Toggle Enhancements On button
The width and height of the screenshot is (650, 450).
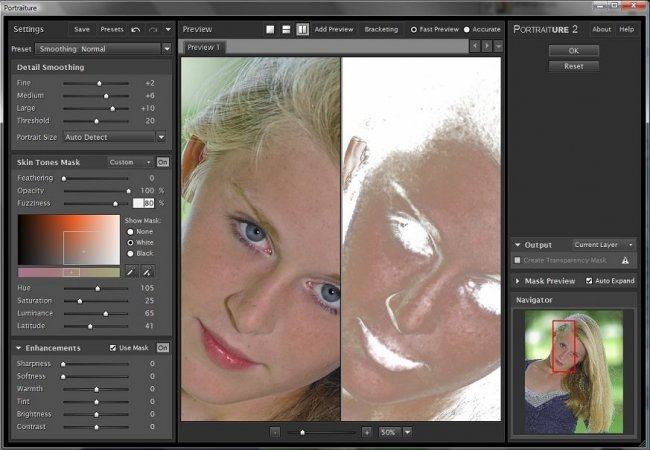tap(163, 348)
